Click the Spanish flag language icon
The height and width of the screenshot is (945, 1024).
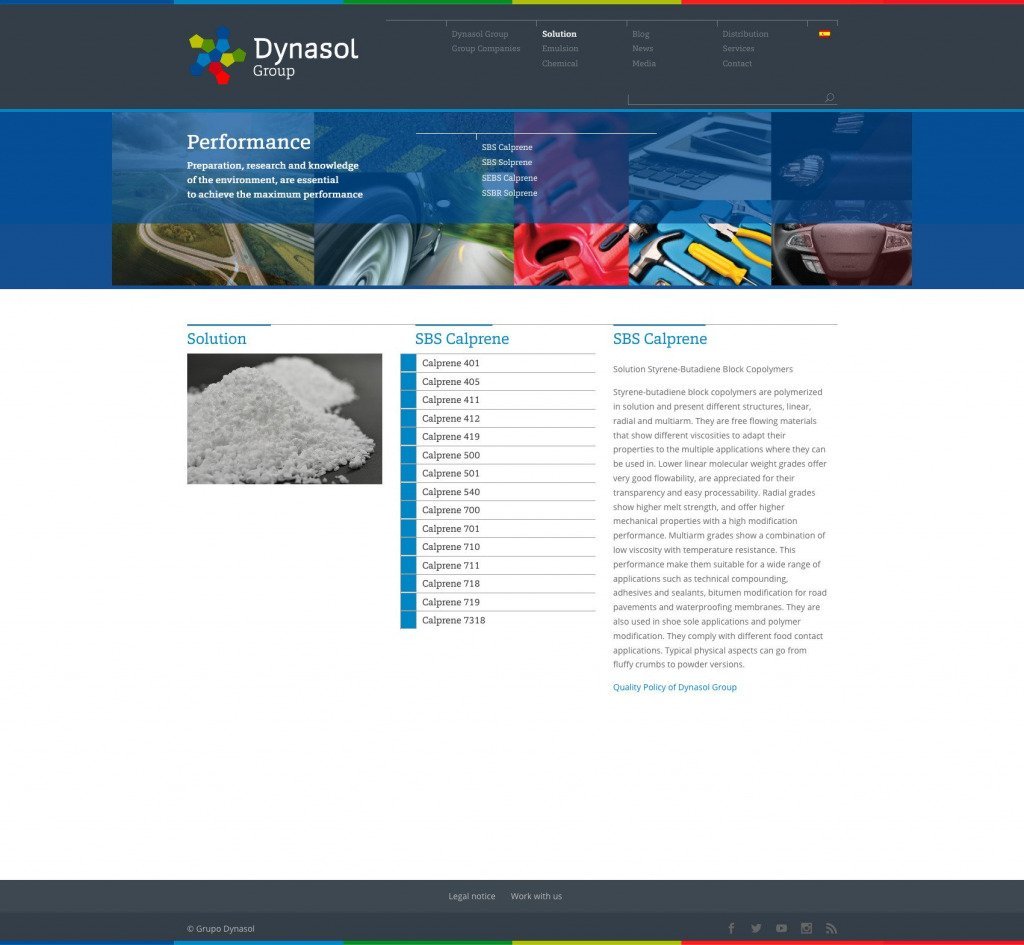(x=824, y=34)
